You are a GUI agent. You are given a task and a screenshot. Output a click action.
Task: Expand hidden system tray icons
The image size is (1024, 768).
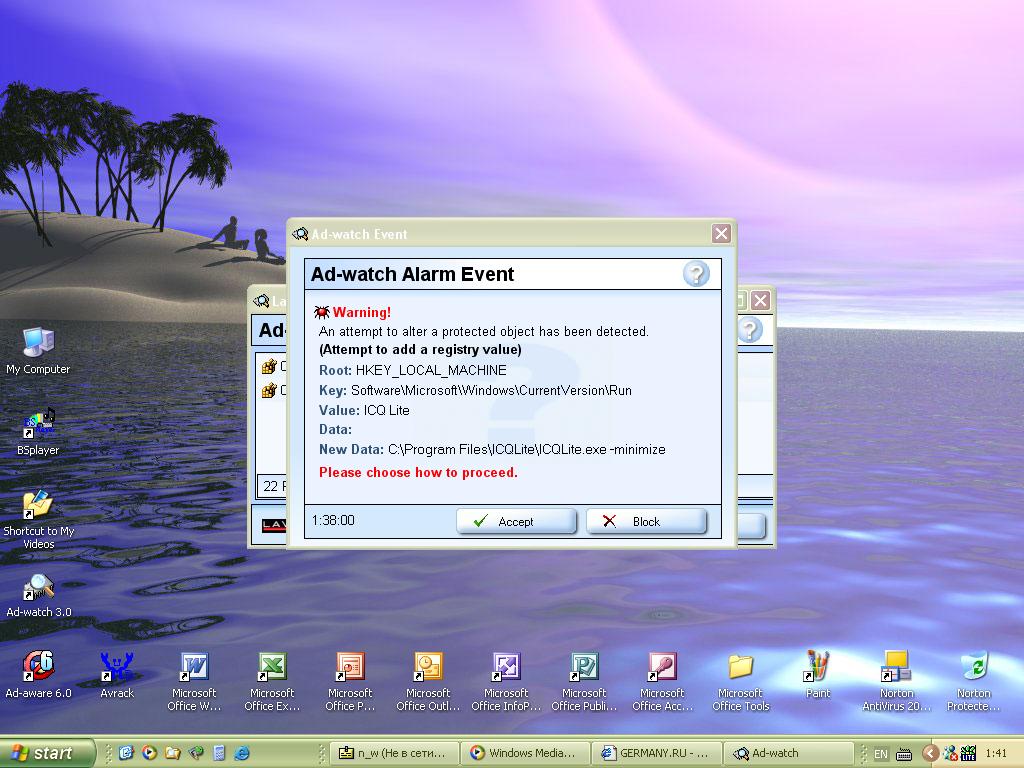[930, 753]
